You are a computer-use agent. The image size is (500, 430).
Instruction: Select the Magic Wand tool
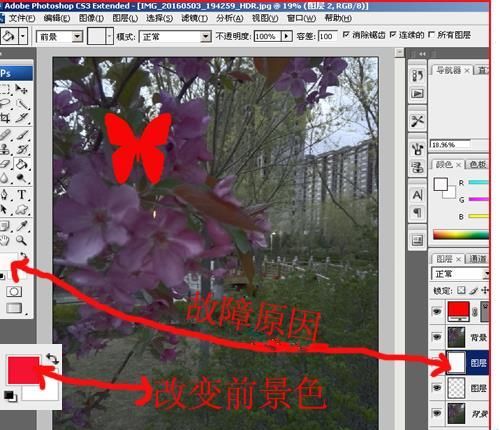22,104
